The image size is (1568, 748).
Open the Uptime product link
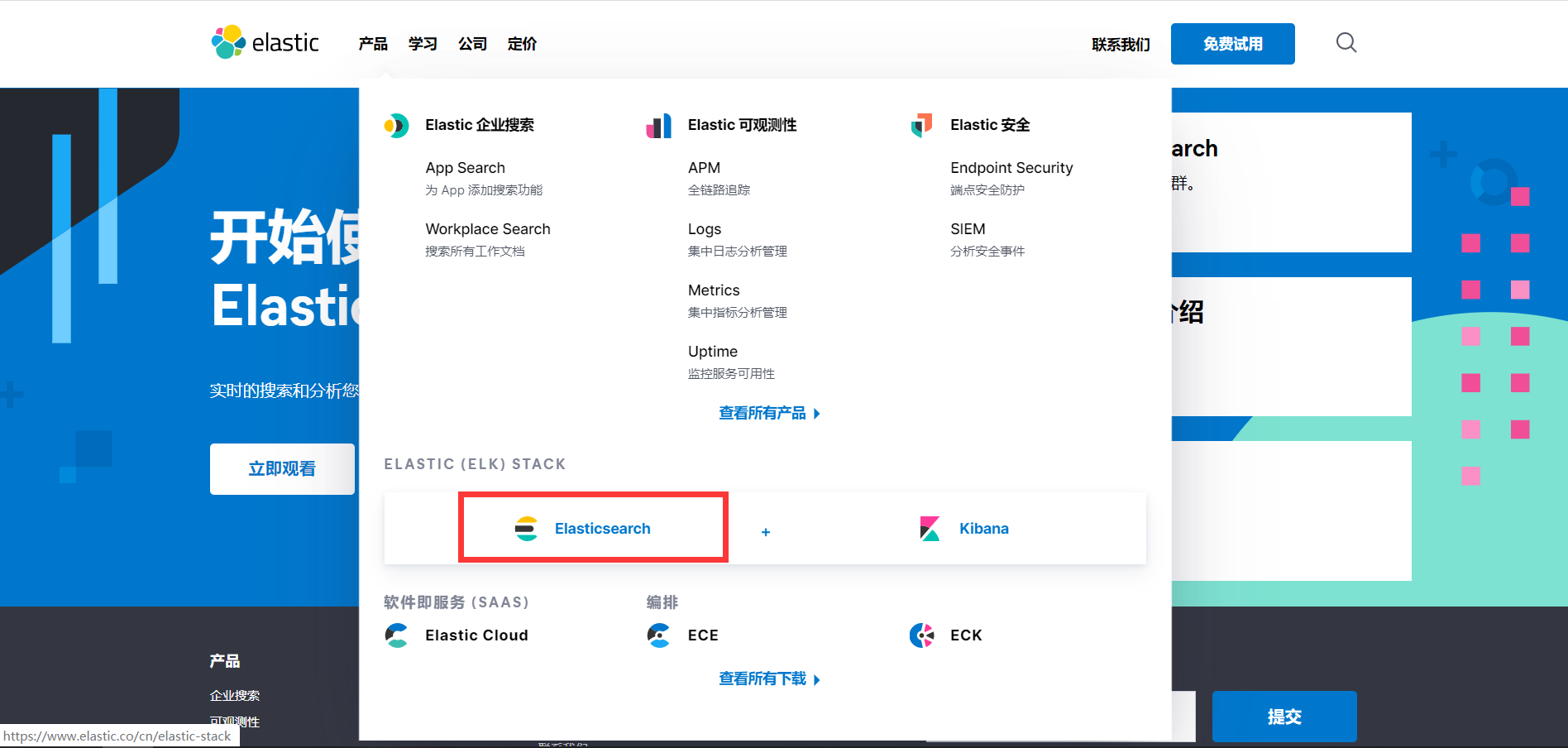(713, 352)
